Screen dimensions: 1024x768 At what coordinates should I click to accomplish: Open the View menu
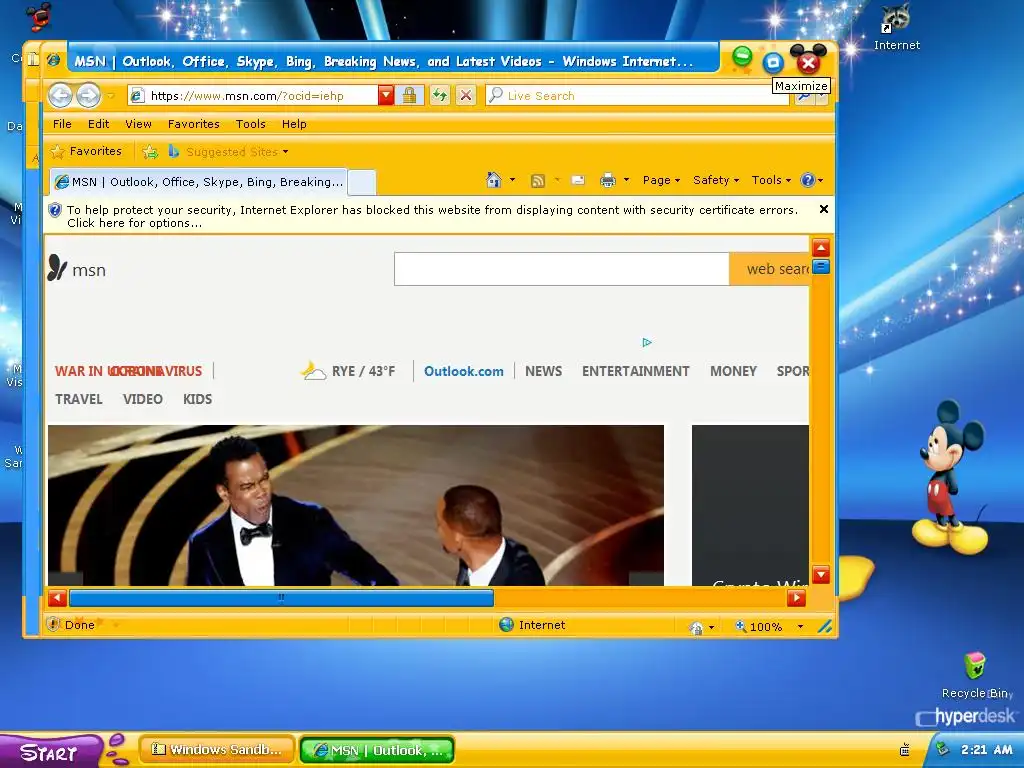point(138,124)
